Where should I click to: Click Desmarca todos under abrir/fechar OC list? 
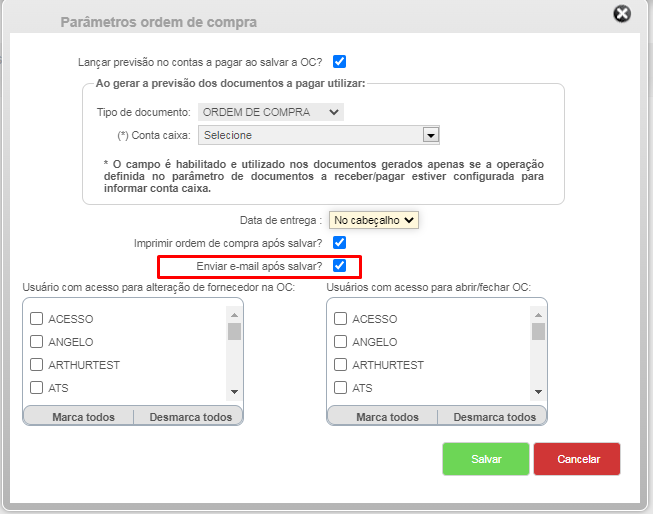pos(494,417)
